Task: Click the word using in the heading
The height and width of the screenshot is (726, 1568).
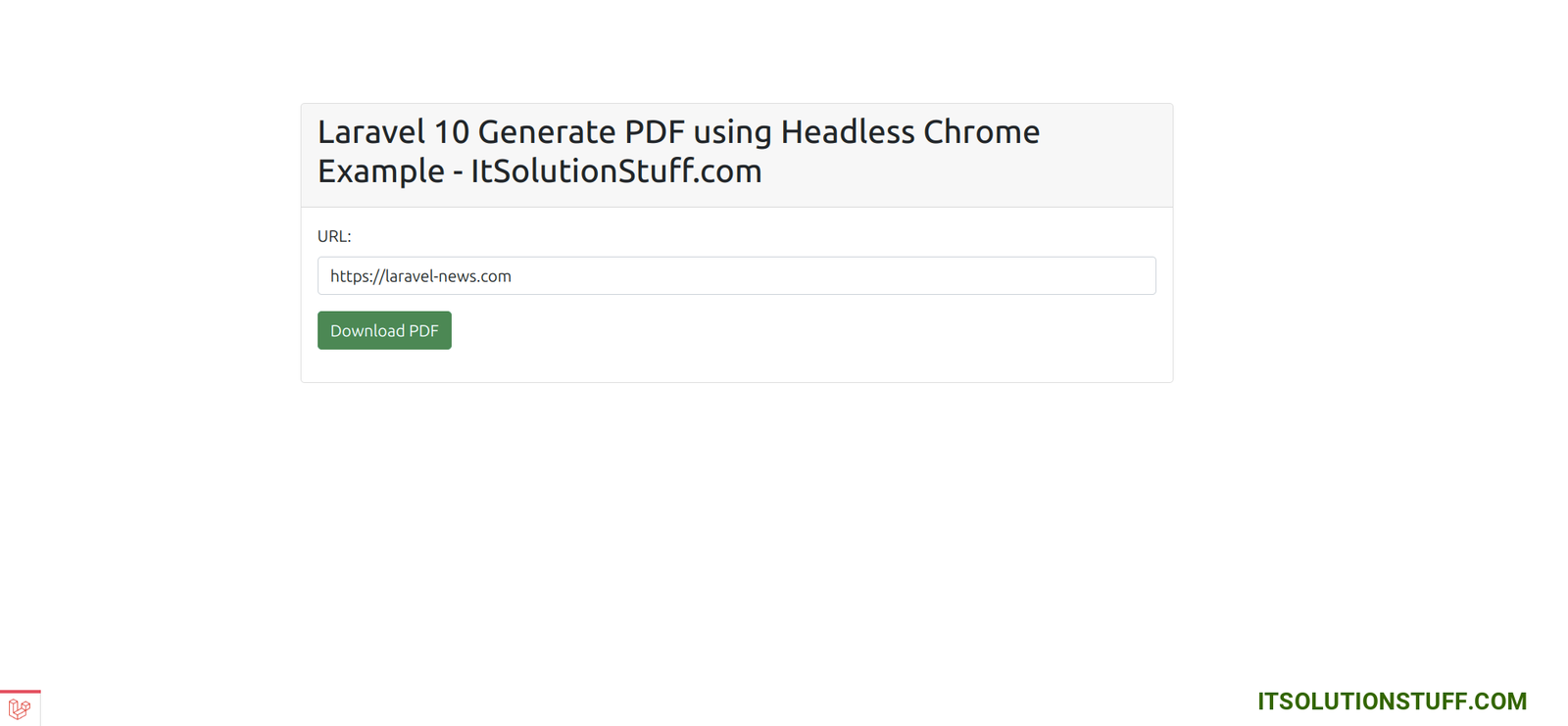Action: coord(732,133)
